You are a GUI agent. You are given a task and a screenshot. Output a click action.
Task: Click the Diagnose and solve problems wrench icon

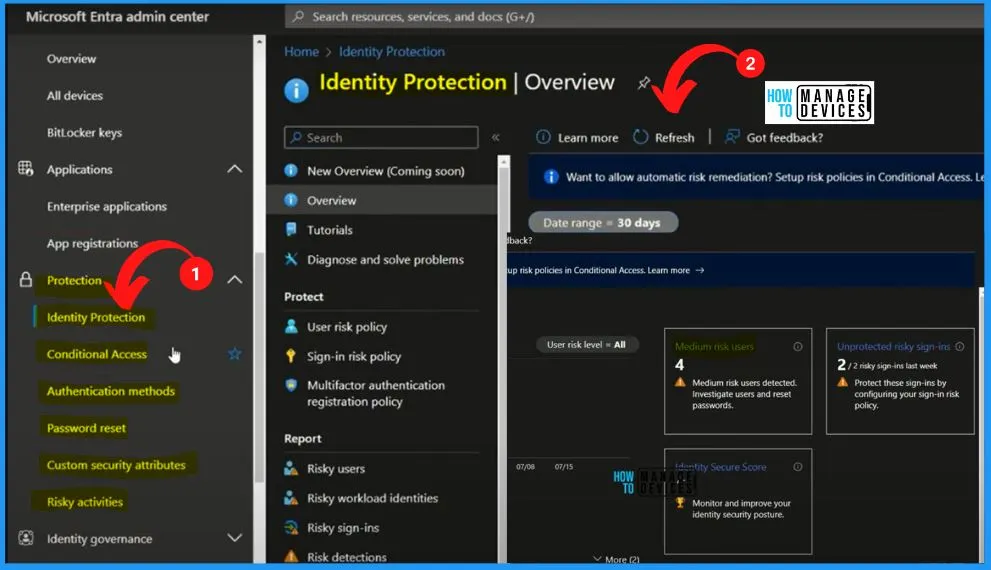pos(291,259)
